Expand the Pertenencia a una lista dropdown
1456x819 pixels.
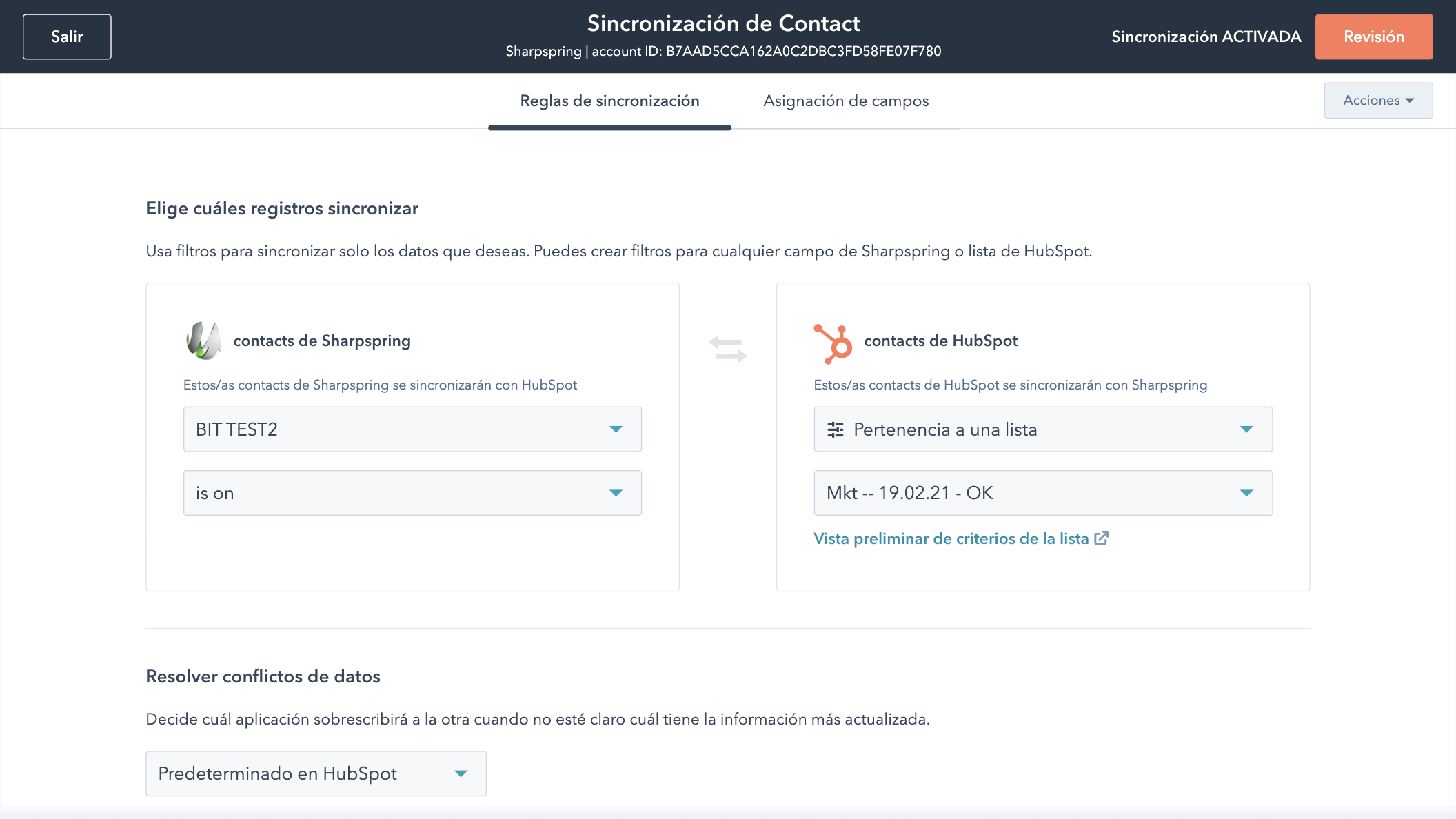[1042, 429]
